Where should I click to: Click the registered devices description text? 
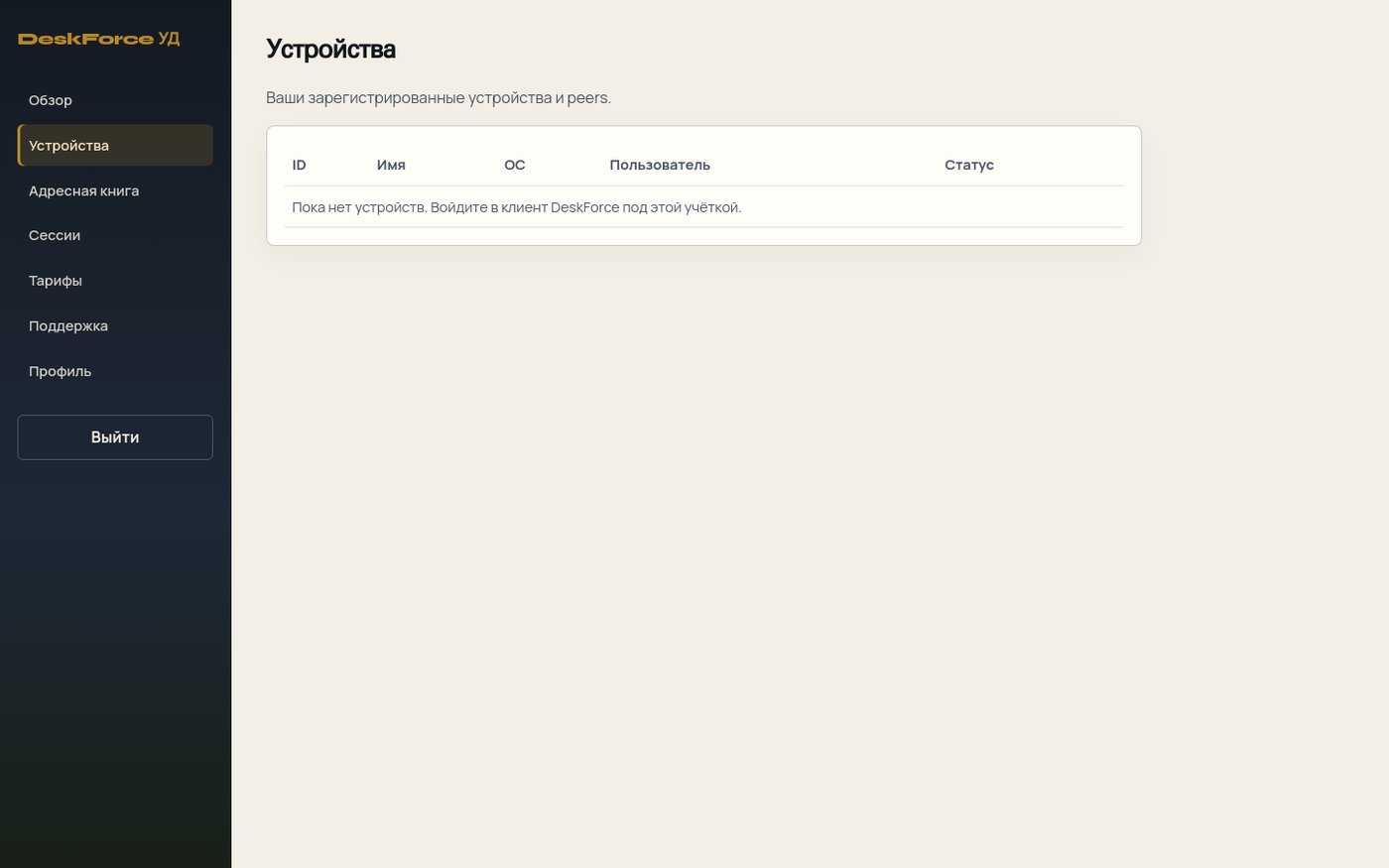click(x=439, y=98)
